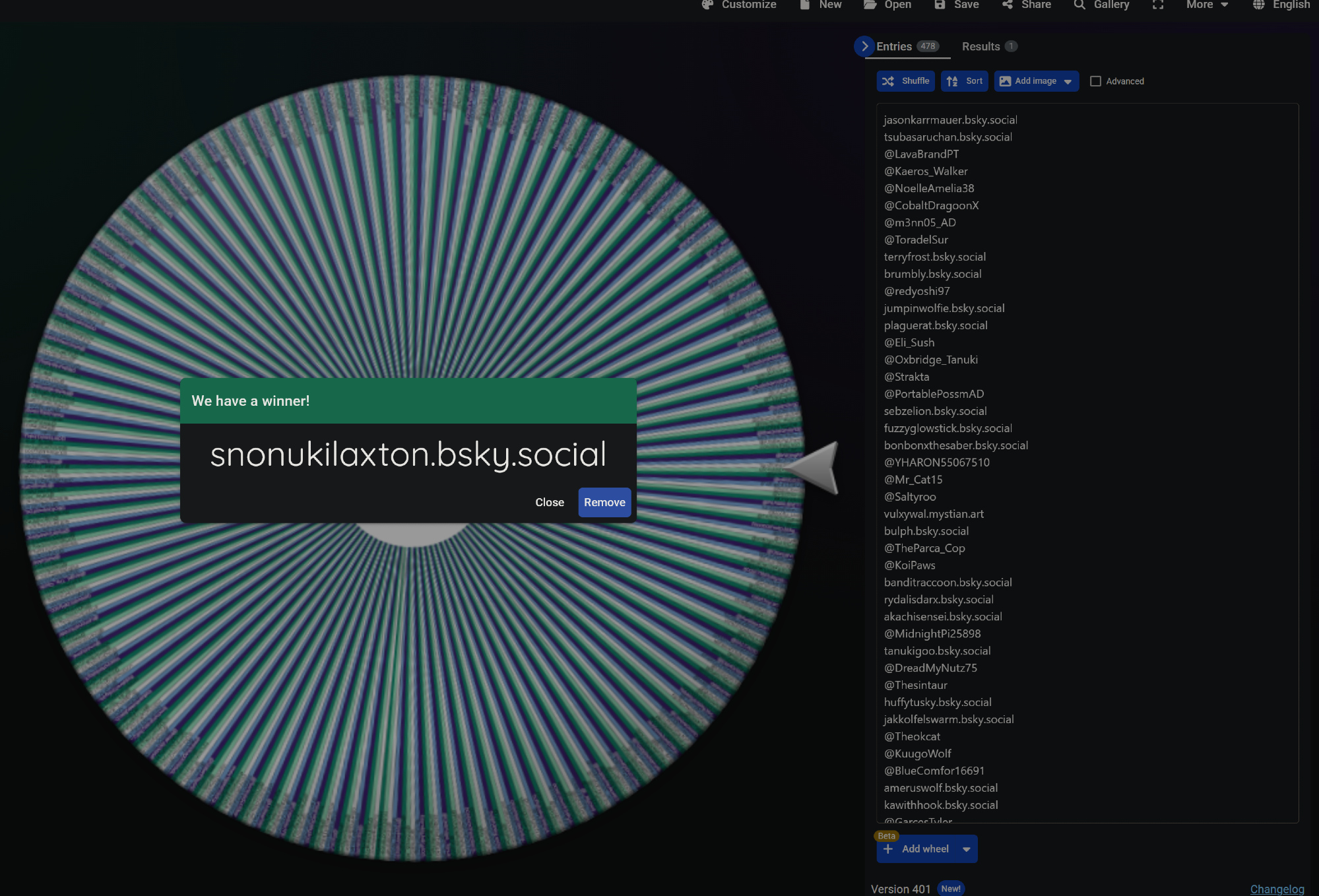Close the winner dialog
The width and height of the screenshot is (1319, 896).
[549, 502]
